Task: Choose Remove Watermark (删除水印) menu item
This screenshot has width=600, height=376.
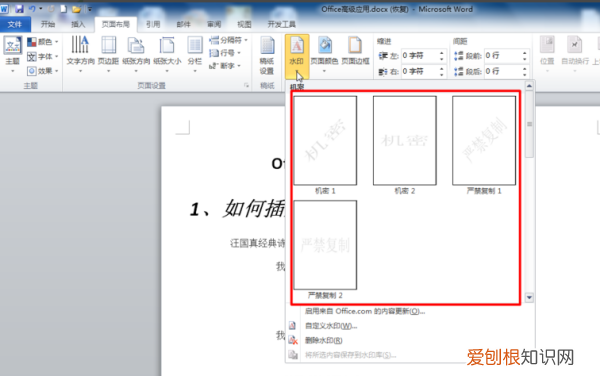Action: pos(324,340)
